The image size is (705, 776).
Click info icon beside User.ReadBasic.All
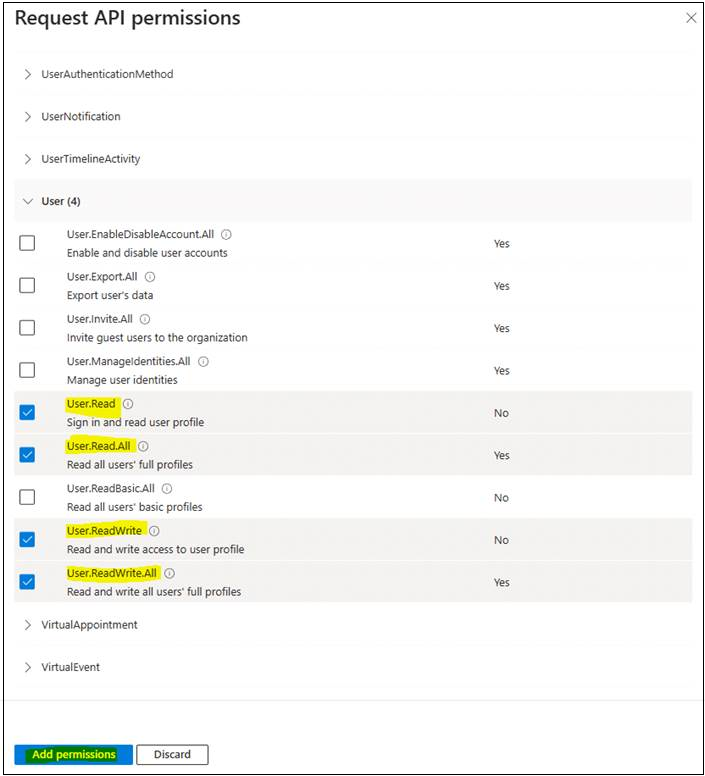tap(167, 489)
